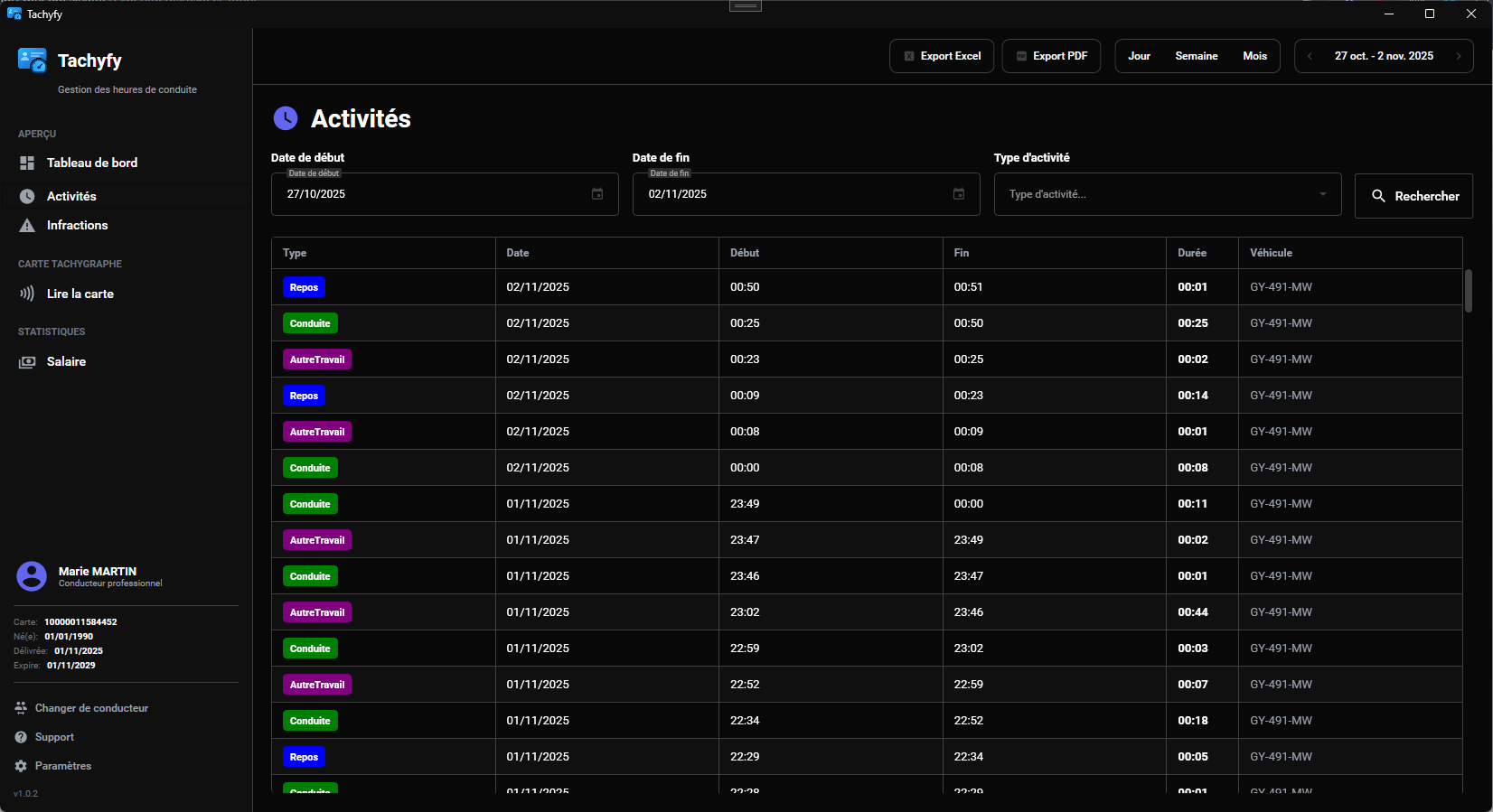Export the activities to Excel
Screen dimensions: 1493x812
point(942,56)
